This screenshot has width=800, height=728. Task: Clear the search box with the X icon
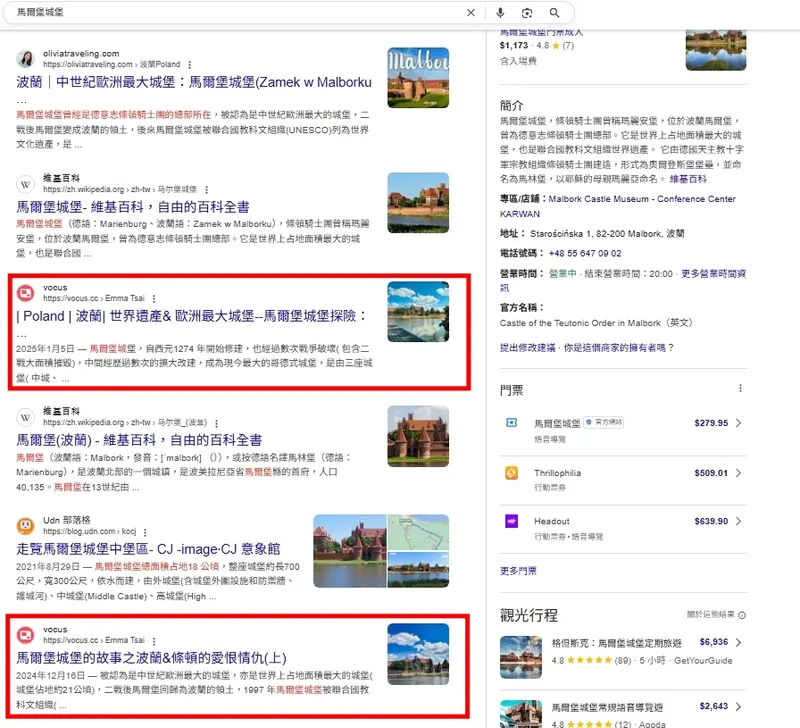(x=470, y=13)
